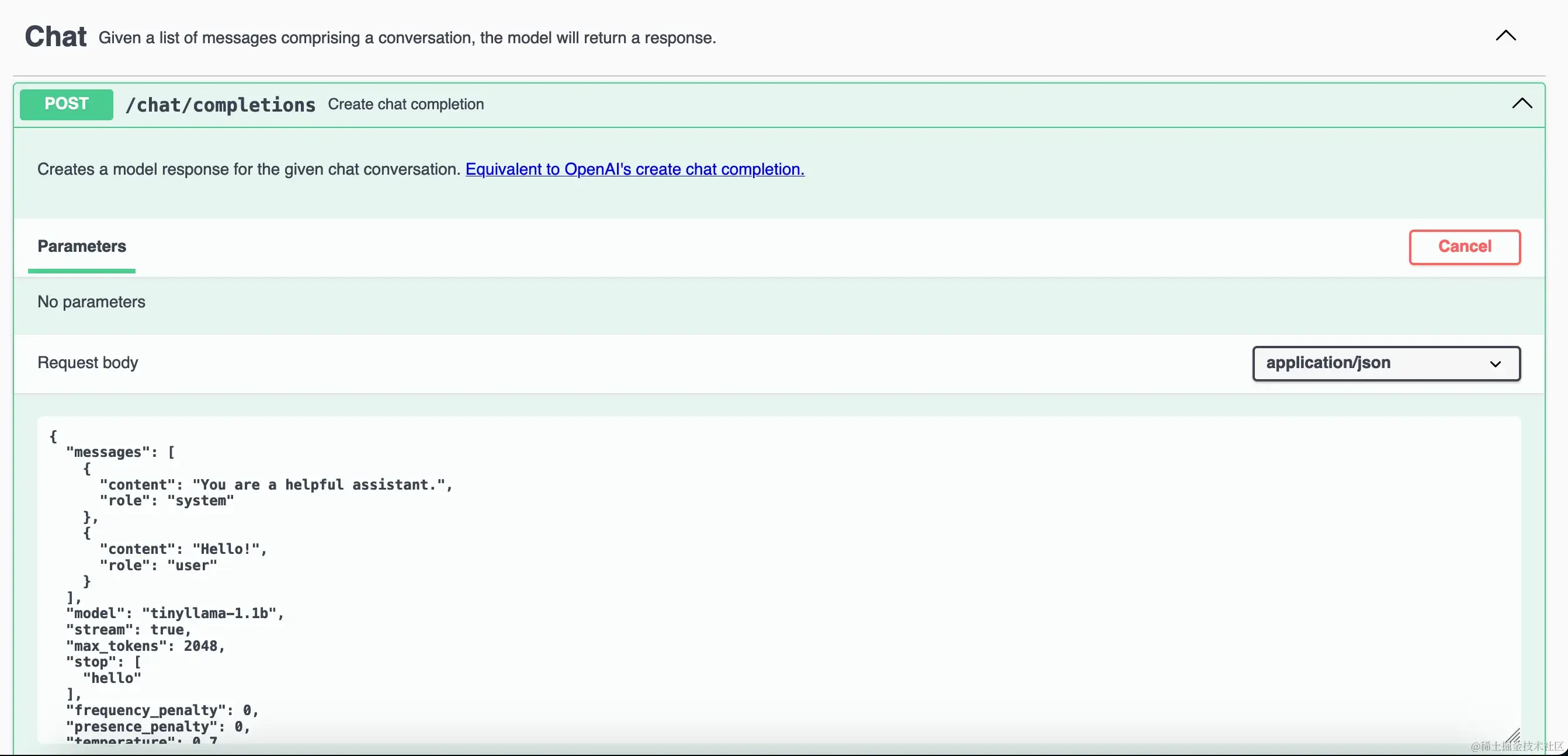Collapse the /chat/completions operation arrow
The image size is (1568, 756).
[1522, 104]
